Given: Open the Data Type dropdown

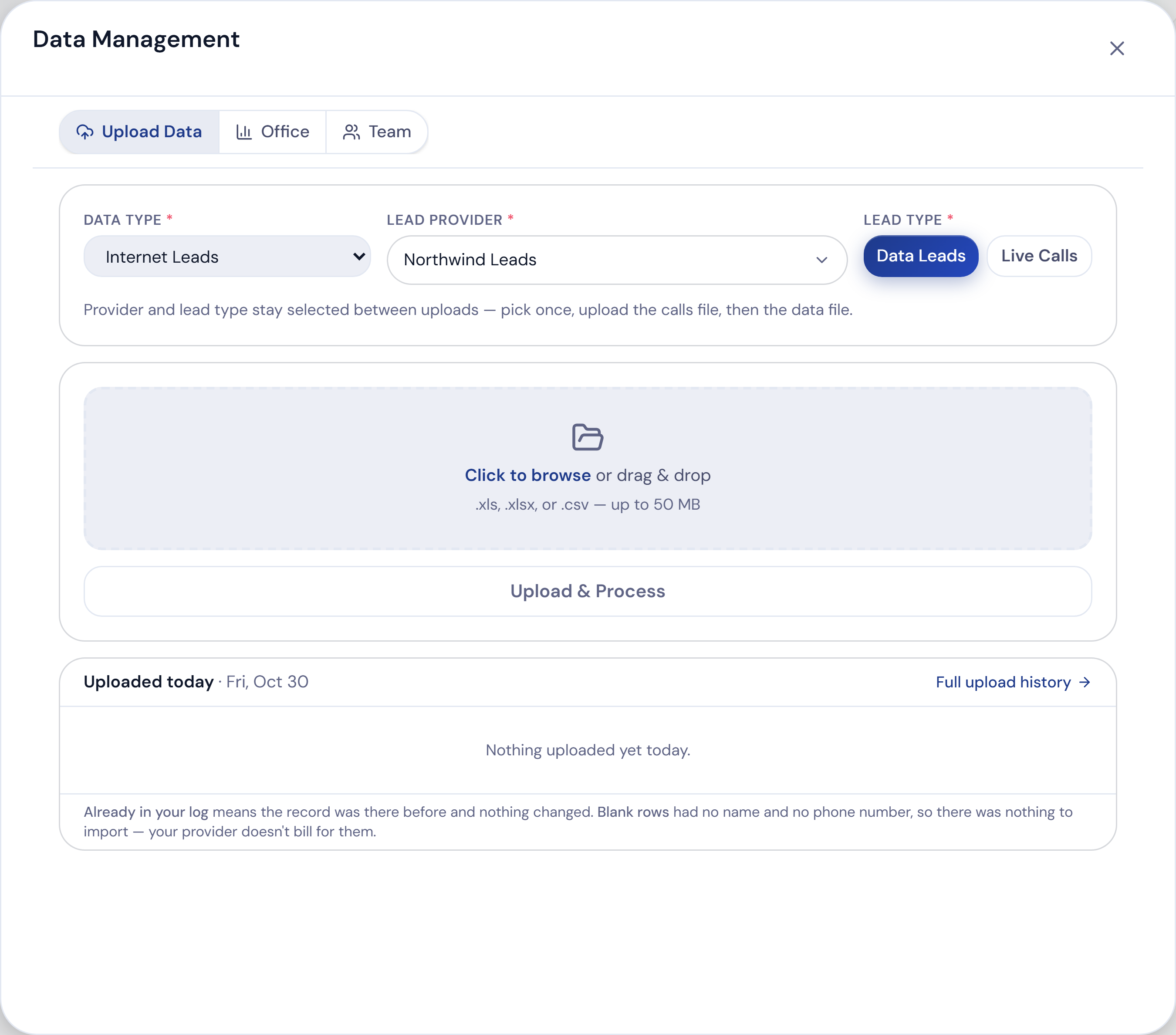Looking at the screenshot, I should pyautogui.click(x=227, y=257).
